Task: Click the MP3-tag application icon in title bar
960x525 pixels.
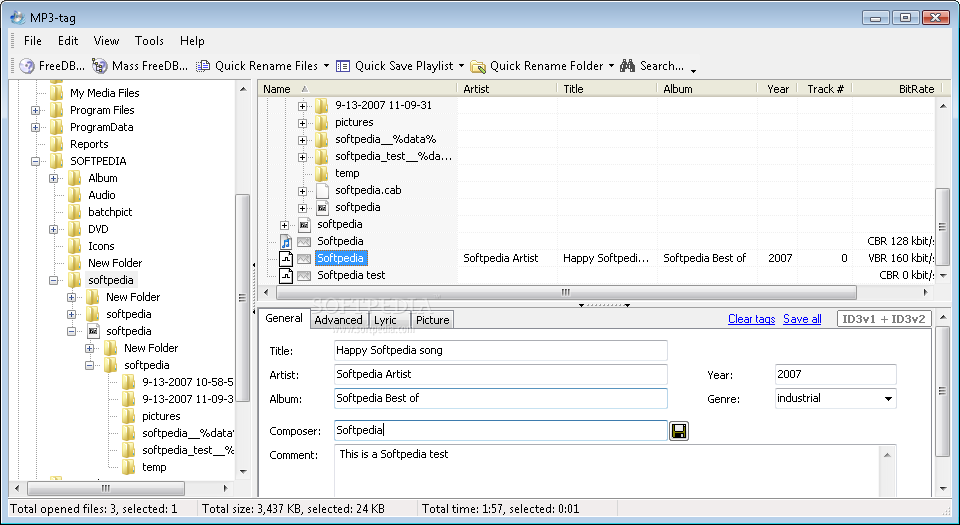Action: (17, 17)
